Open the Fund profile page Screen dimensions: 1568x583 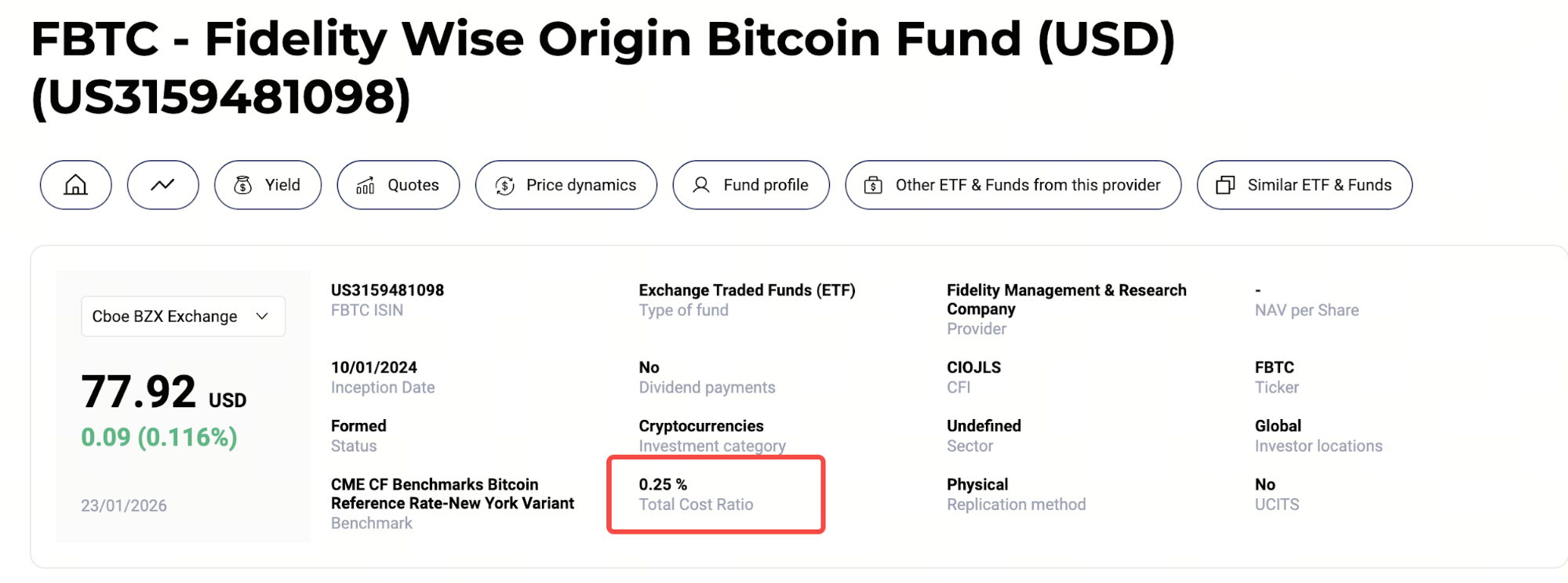(750, 185)
